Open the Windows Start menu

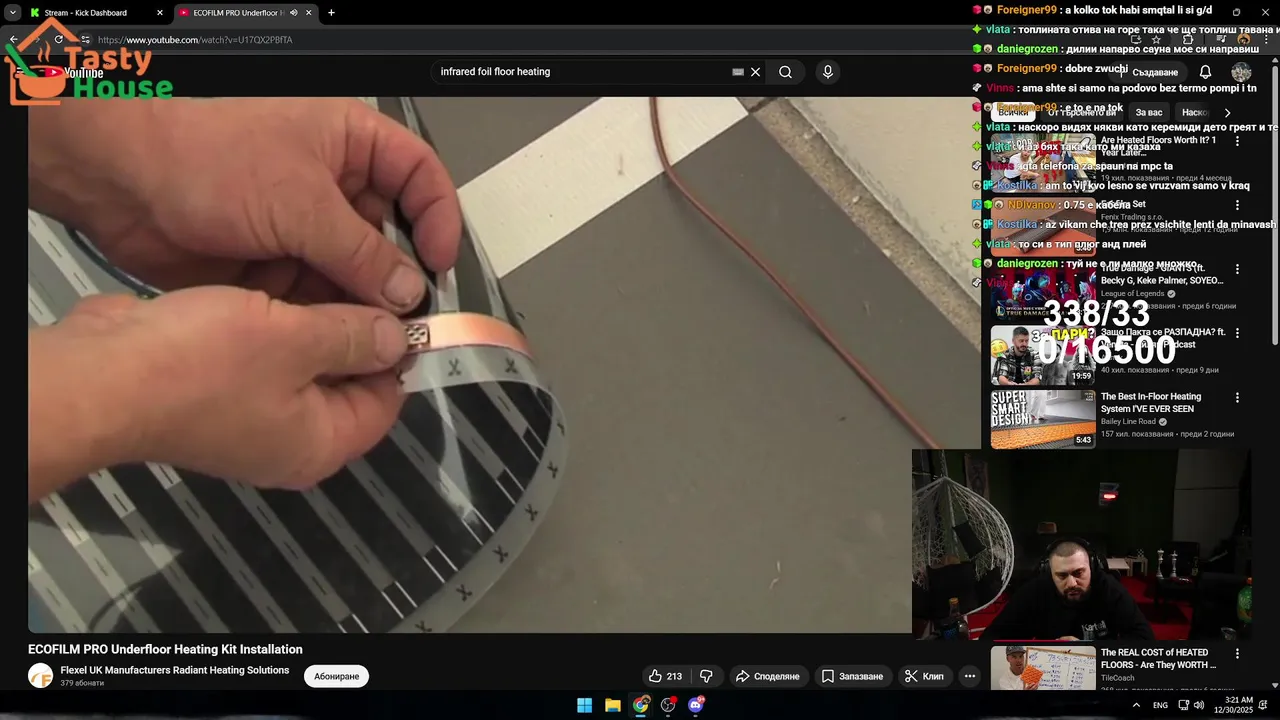click(584, 705)
